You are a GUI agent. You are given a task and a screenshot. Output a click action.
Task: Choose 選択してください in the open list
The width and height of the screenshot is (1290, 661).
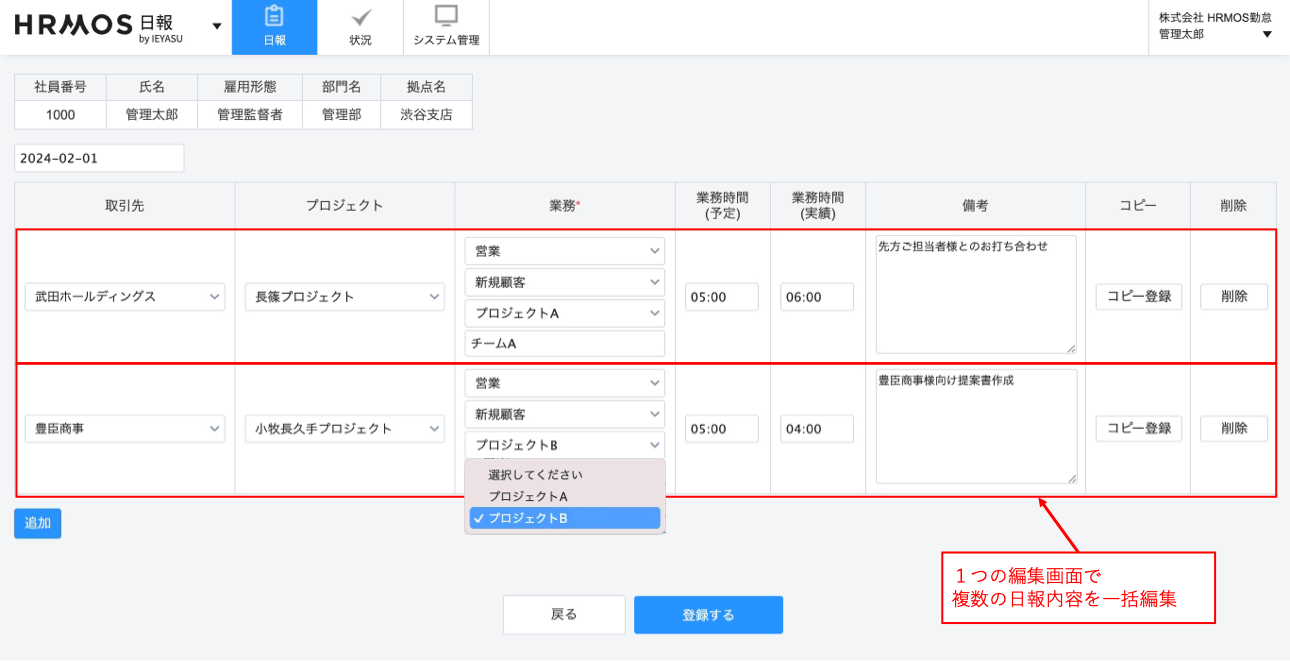pos(535,474)
